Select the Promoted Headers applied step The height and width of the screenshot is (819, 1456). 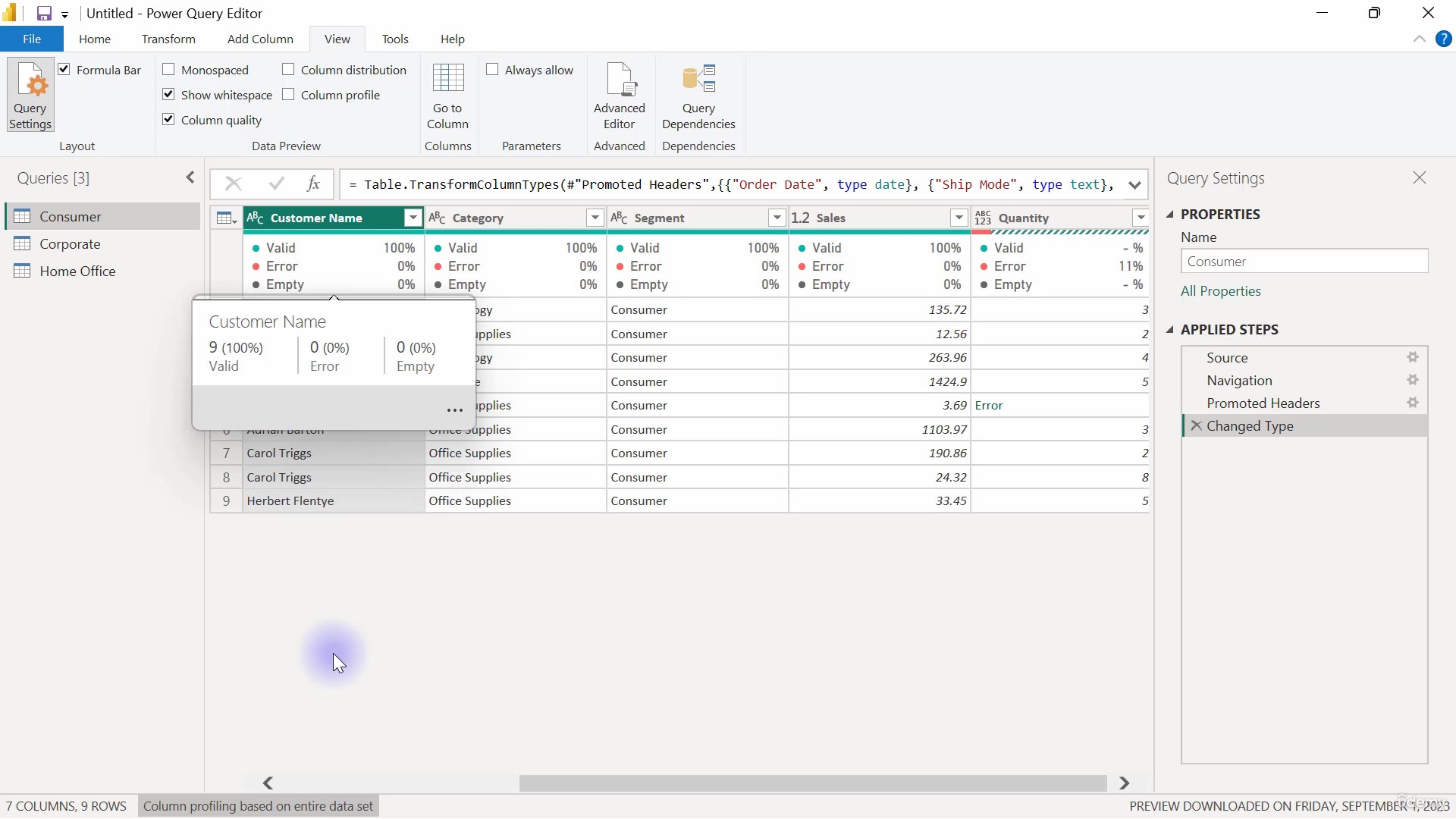pos(1304,403)
